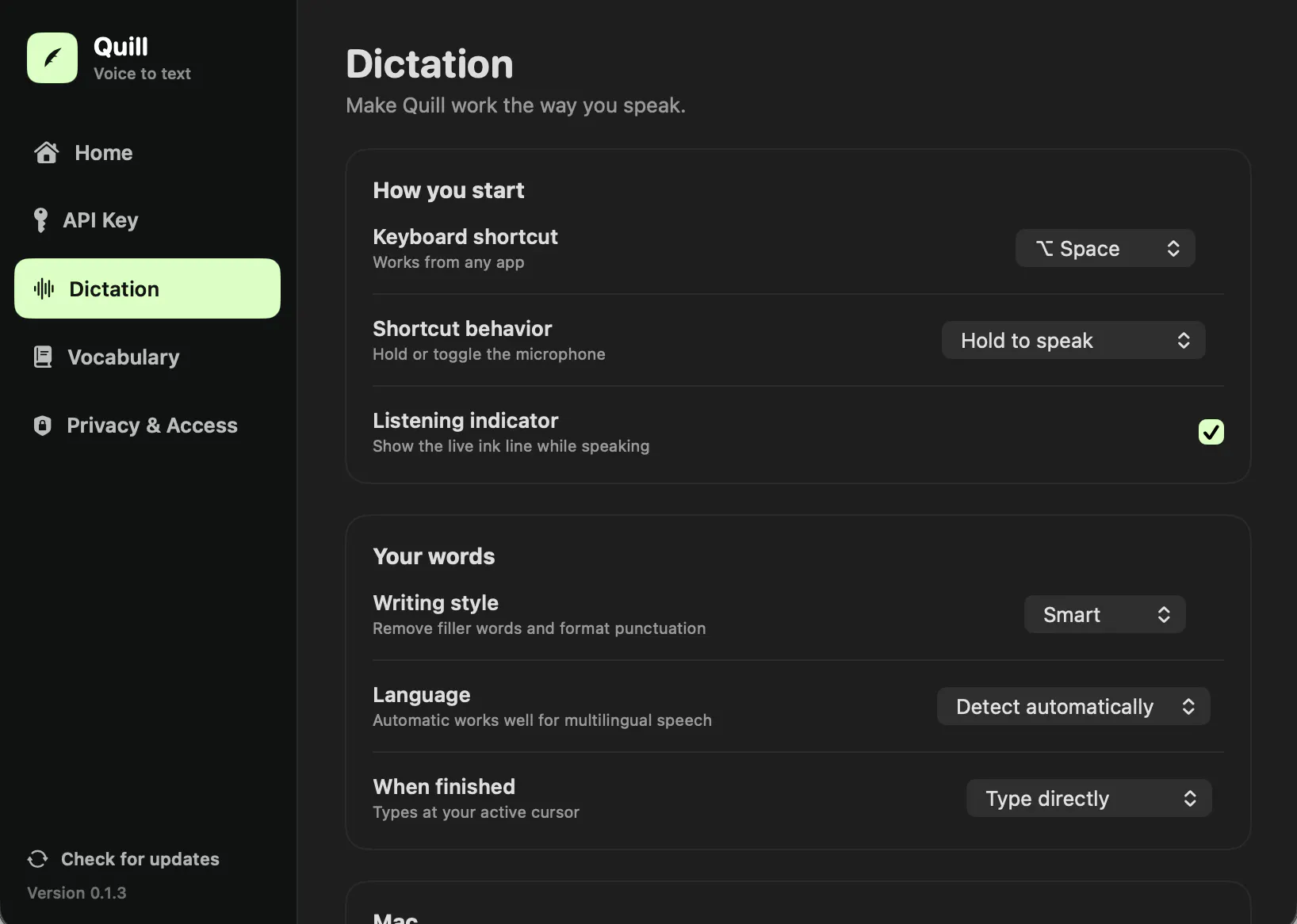This screenshot has height=924, width=1297.
Task: Click 'Show the live ink line while speaking'
Action: point(511,446)
